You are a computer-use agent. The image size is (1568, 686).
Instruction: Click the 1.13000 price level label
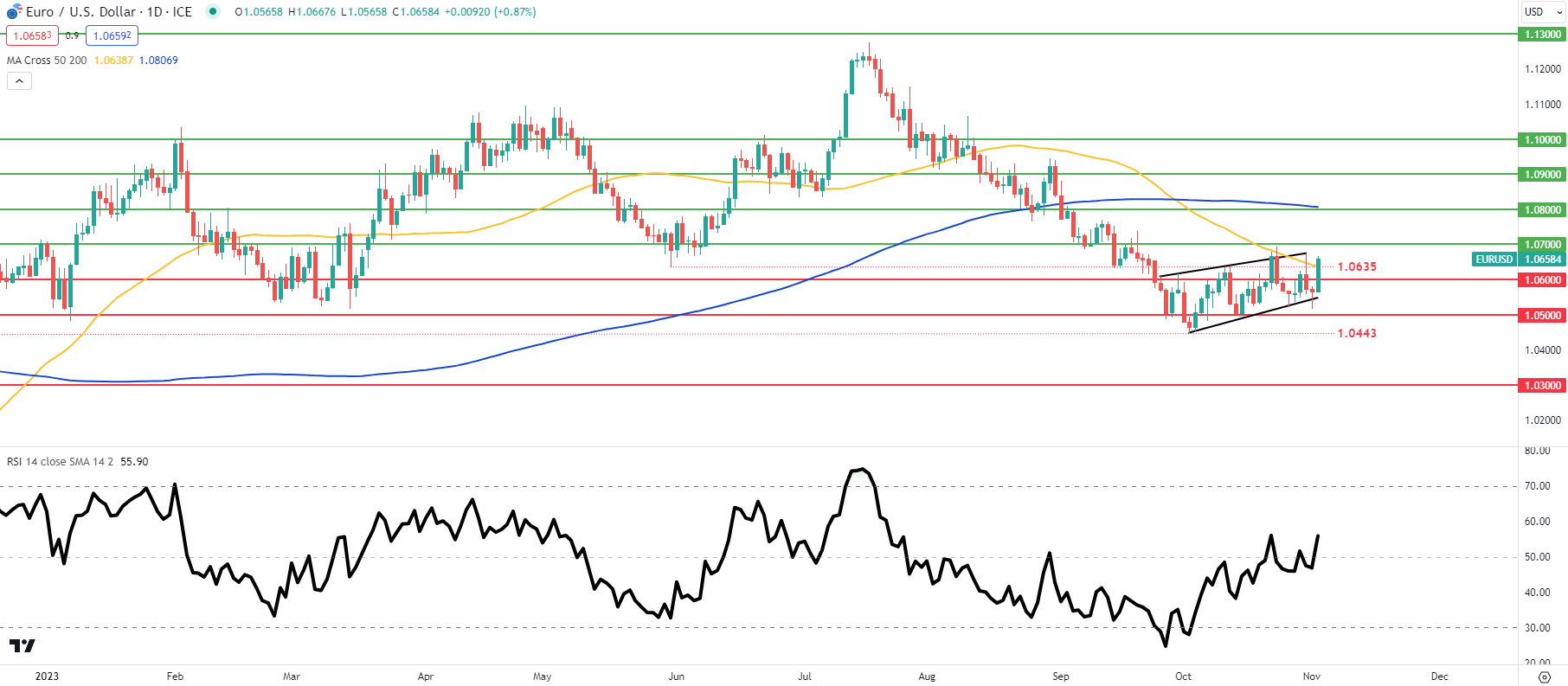coord(1542,35)
